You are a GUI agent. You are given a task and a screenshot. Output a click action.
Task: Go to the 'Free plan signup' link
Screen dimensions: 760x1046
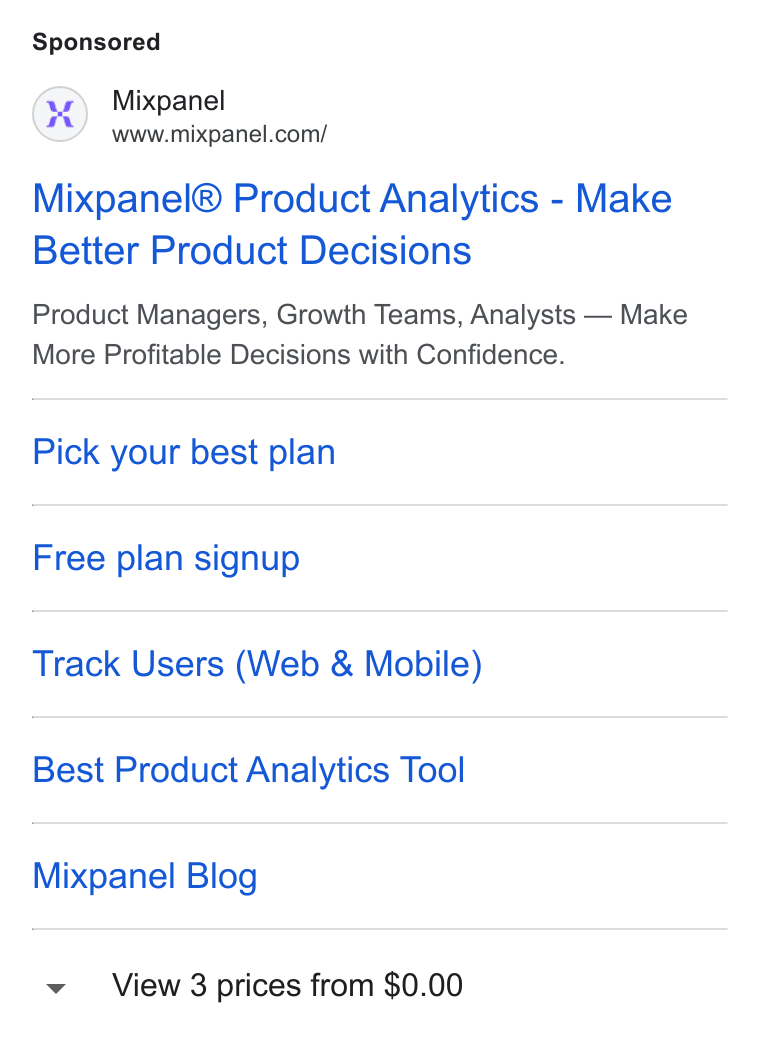(x=166, y=558)
